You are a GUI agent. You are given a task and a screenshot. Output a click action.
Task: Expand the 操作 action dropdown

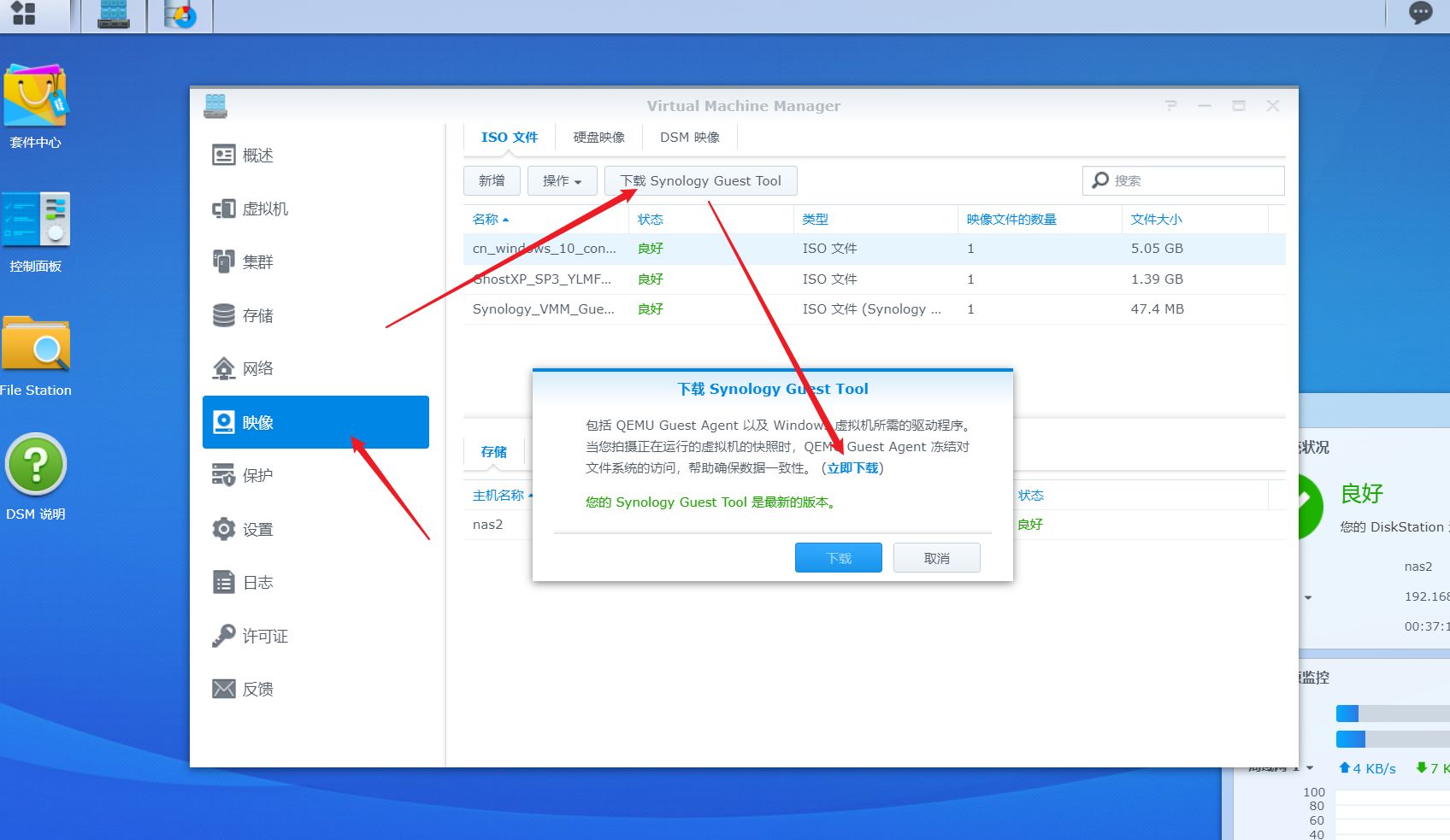(562, 180)
